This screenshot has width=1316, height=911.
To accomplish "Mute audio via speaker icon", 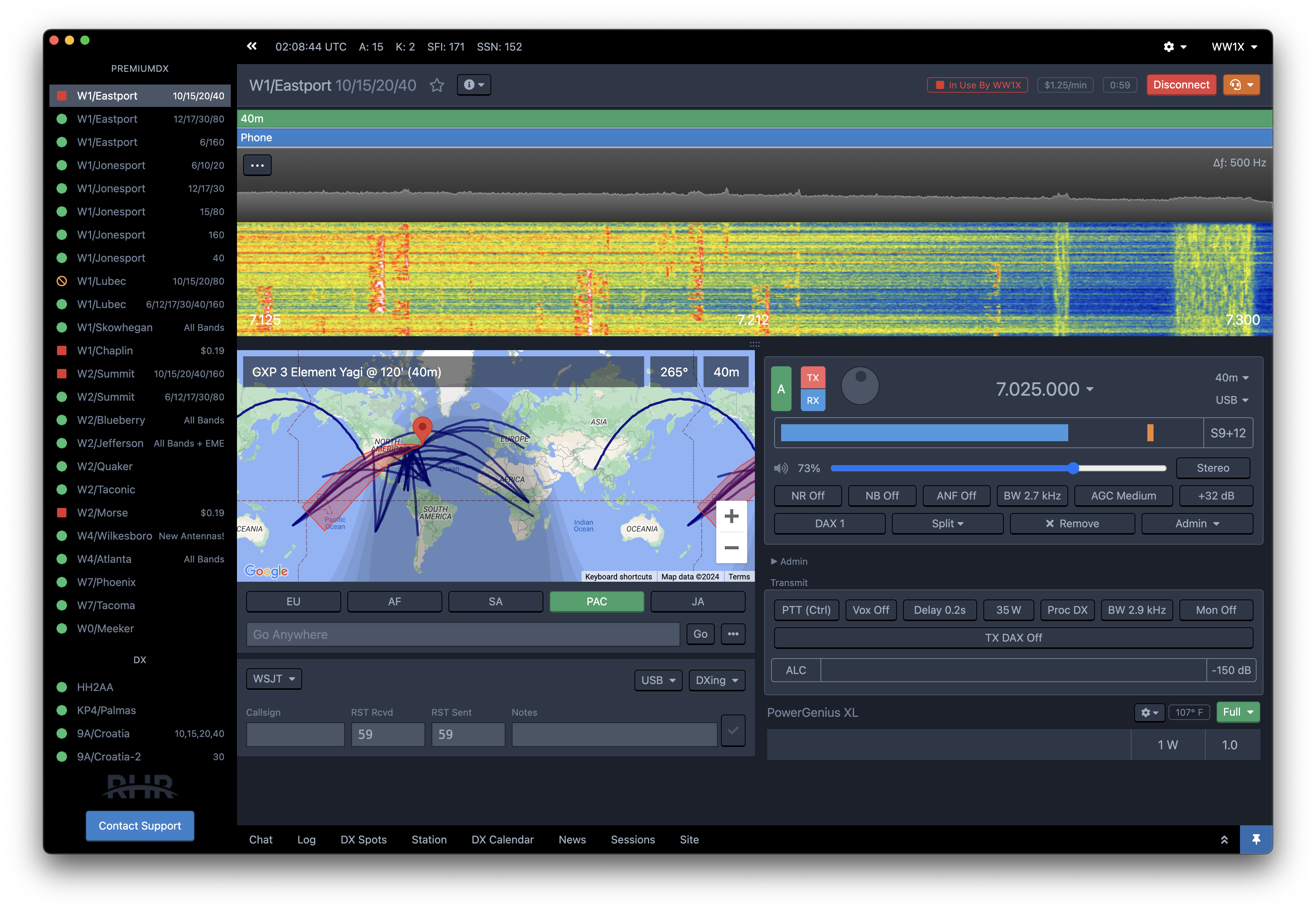I will click(x=780, y=468).
